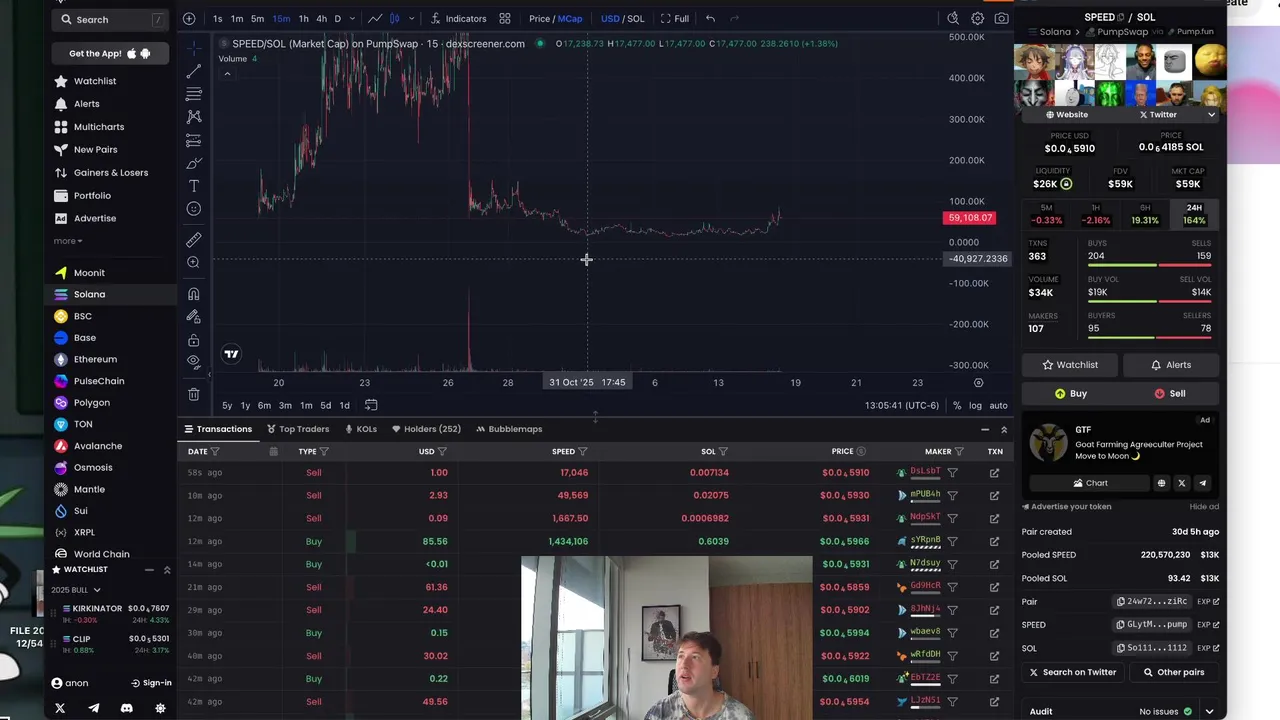The width and height of the screenshot is (1280, 720).
Task: Open go-to-date calendar icon
Action: (x=371, y=405)
